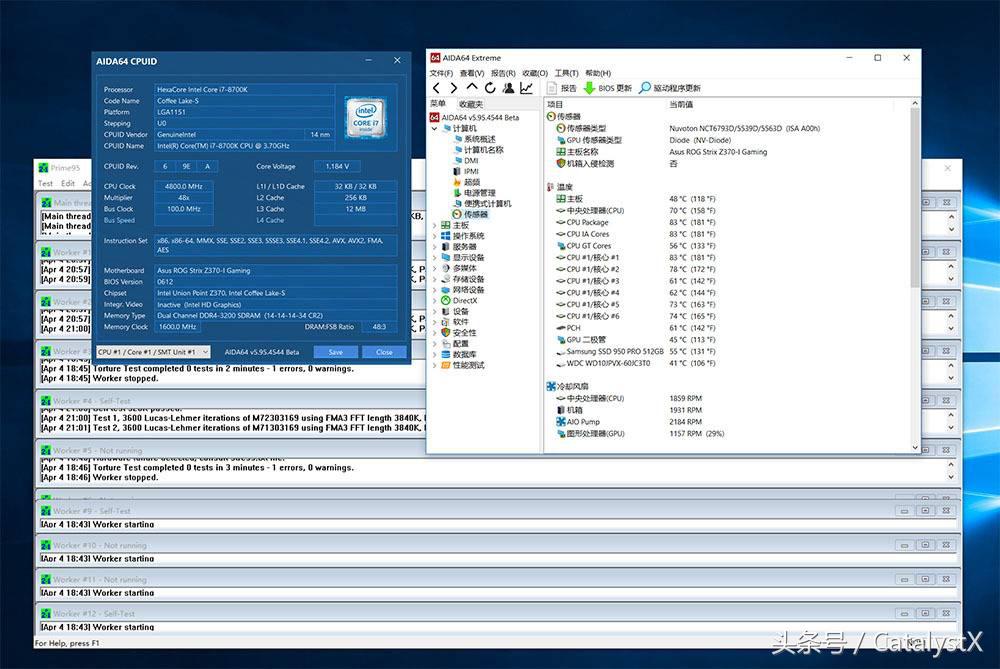Click Save in the AIDA64 CPUID window

(335, 352)
